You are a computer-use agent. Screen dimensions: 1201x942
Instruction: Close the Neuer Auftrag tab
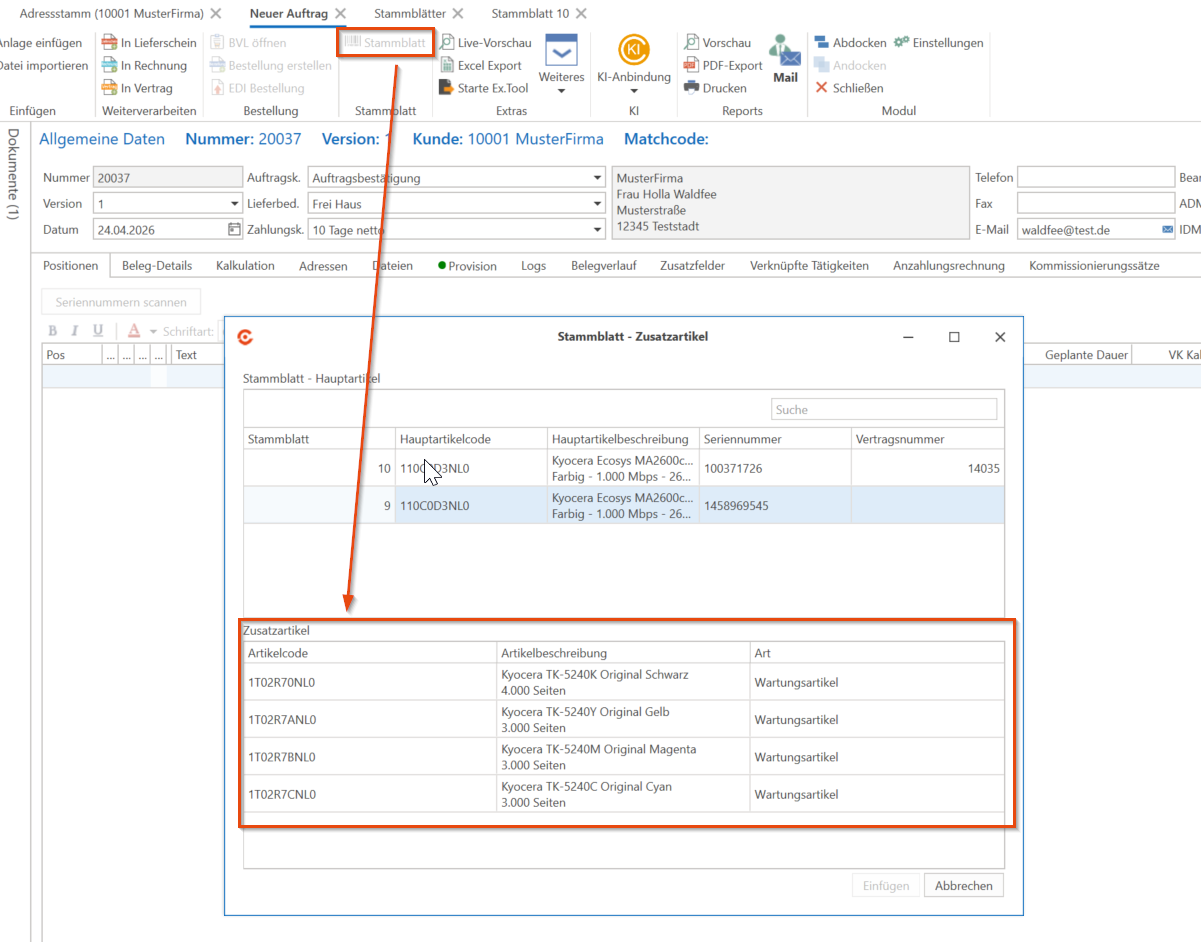(x=340, y=14)
